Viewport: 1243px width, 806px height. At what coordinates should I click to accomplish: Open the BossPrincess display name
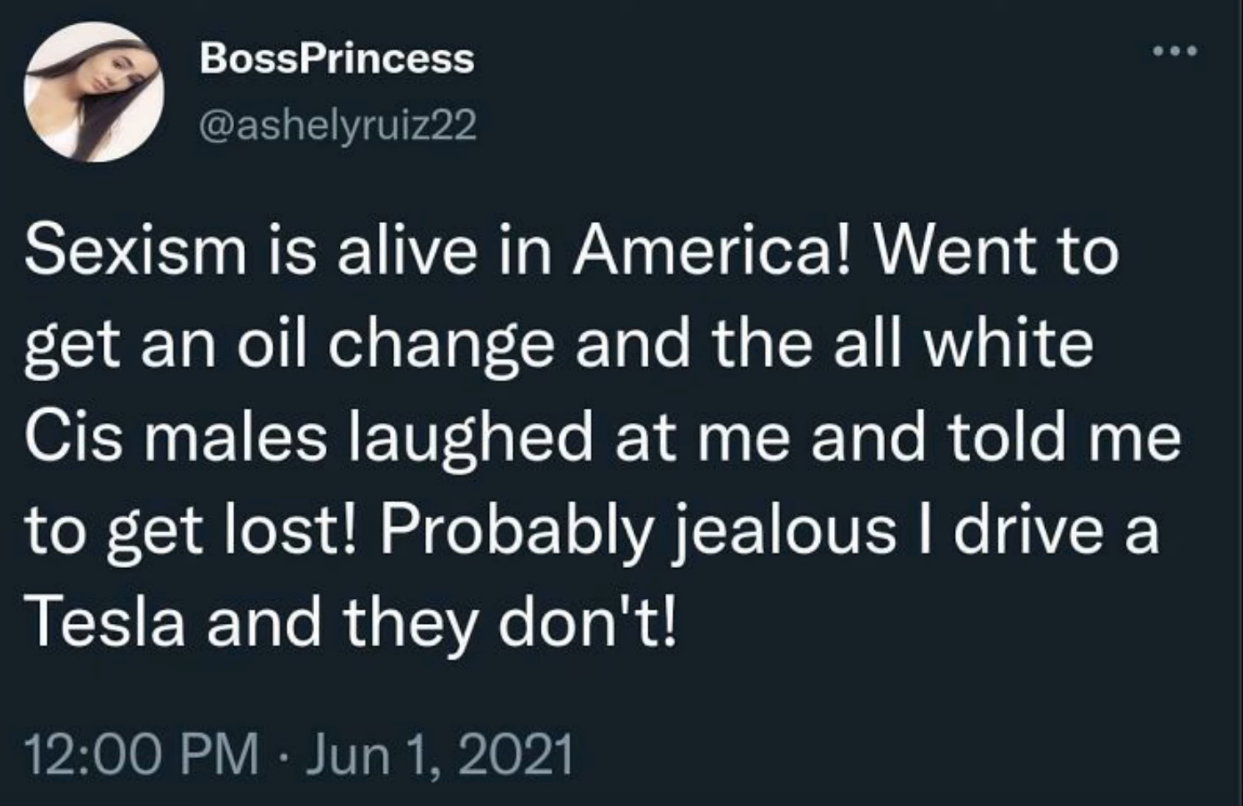(x=336, y=58)
